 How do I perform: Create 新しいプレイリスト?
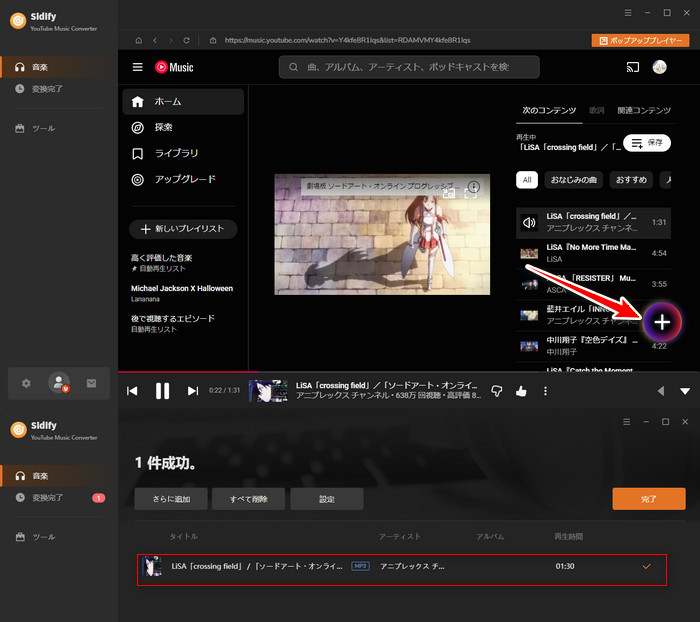pos(183,229)
